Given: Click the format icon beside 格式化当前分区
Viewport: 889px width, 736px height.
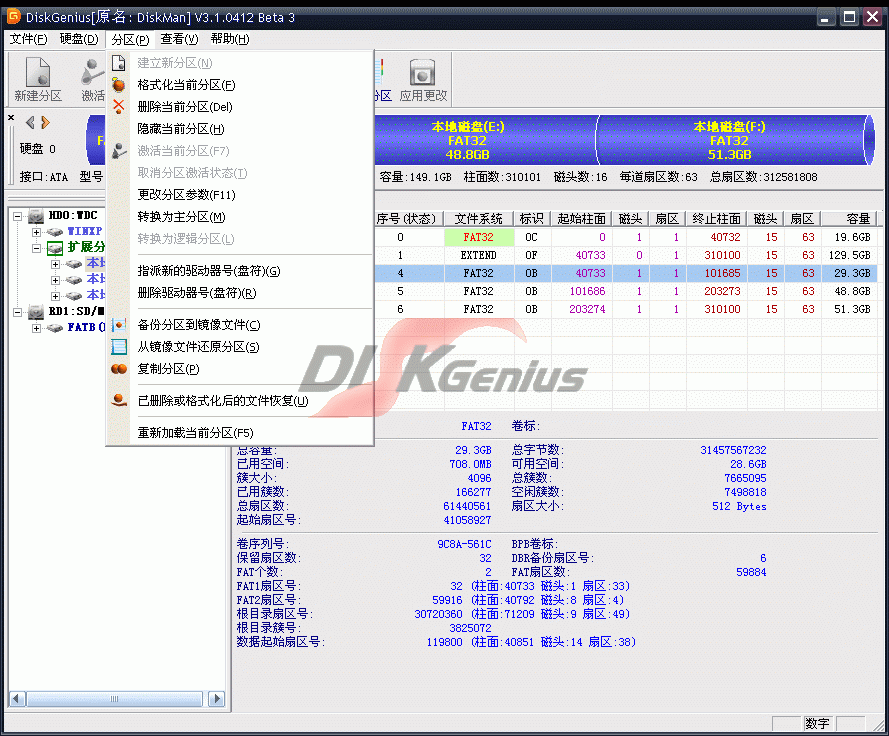Looking at the screenshot, I should click(x=118, y=85).
